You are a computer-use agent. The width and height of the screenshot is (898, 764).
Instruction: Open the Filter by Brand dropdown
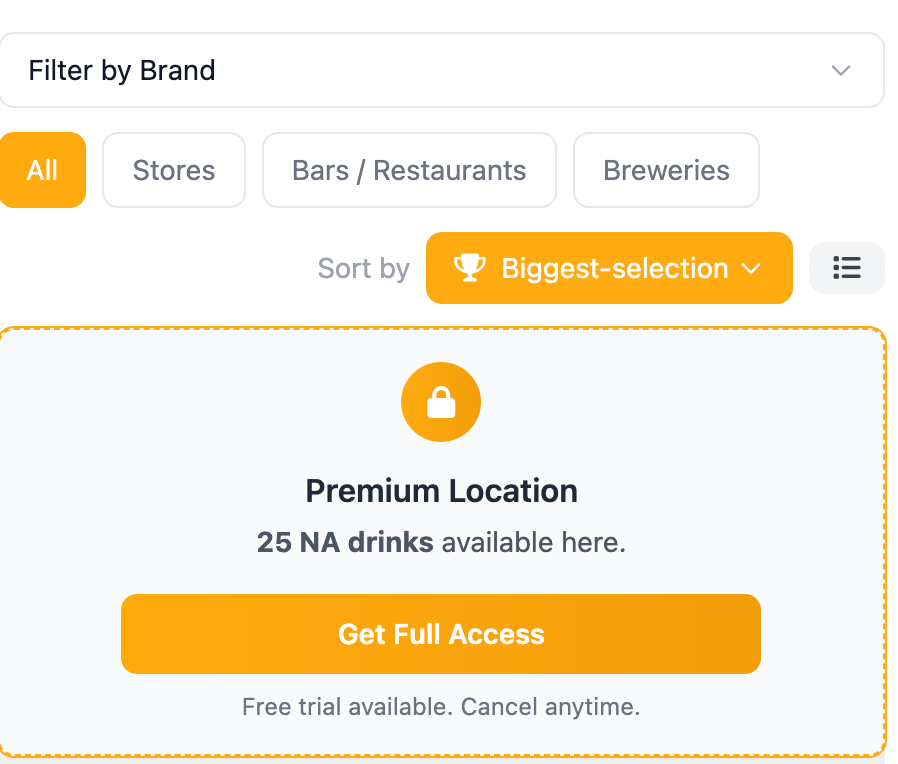[441, 70]
